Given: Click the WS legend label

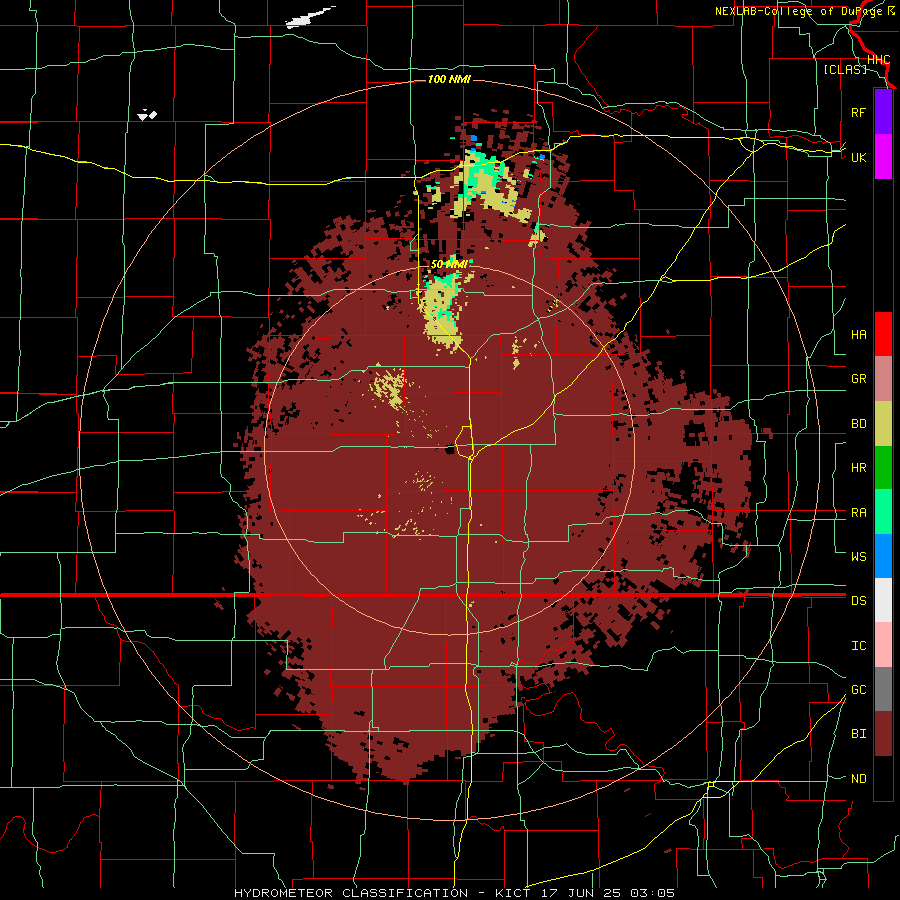Looking at the screenshot, I should [858, 556].
